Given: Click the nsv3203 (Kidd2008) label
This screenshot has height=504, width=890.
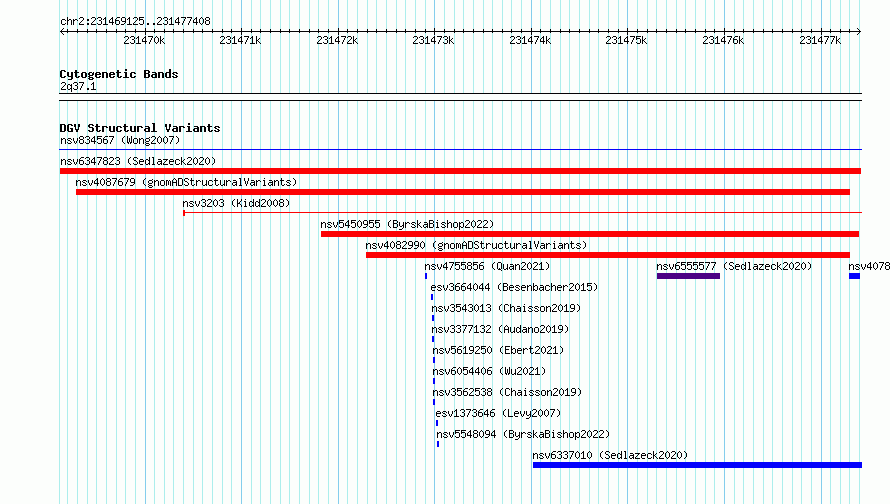Looking at the screenshot, I should click(x=236, y=203).
